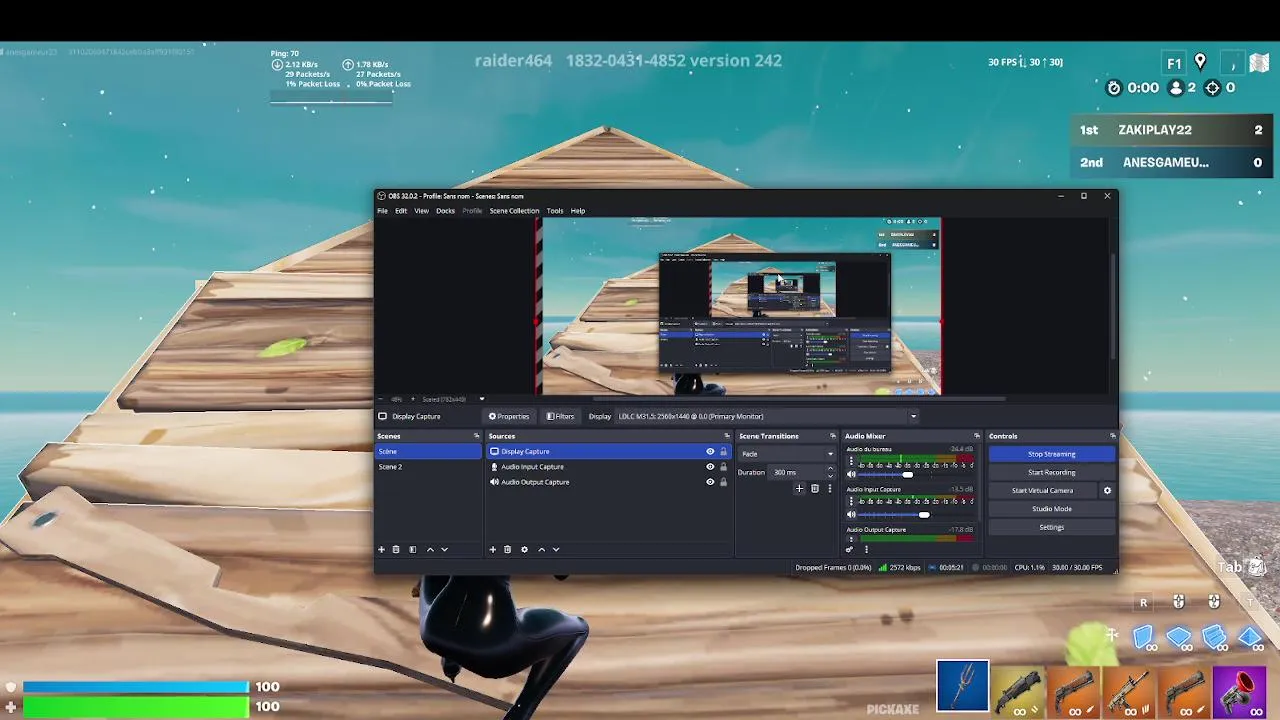Image resolution: width=1280 pixels, height=720 pixels.
Task: Move scene up with the up arrow
Action: pos(430,549)
